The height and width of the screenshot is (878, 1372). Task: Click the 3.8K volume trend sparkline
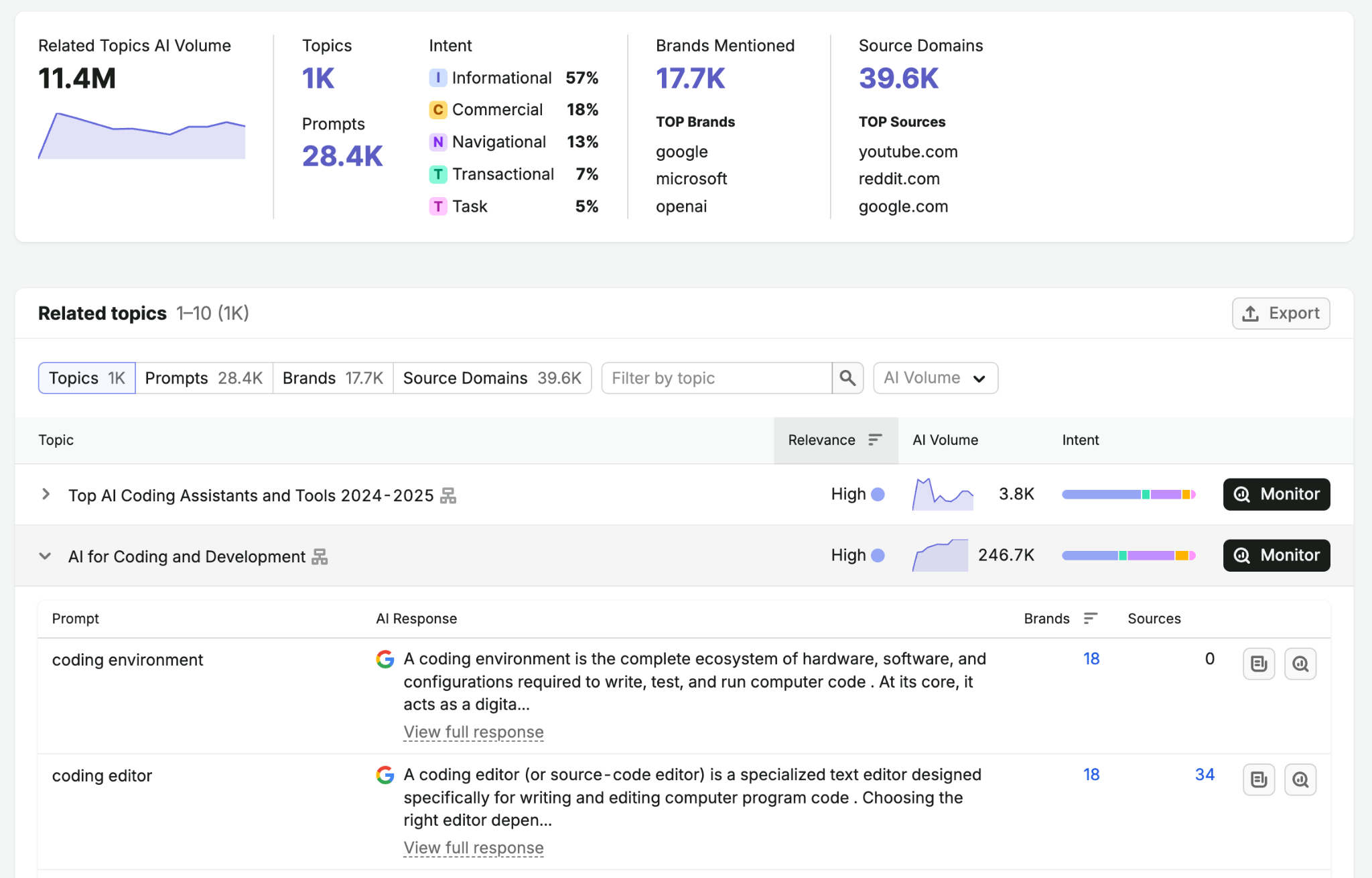click(x=943, y=495)
